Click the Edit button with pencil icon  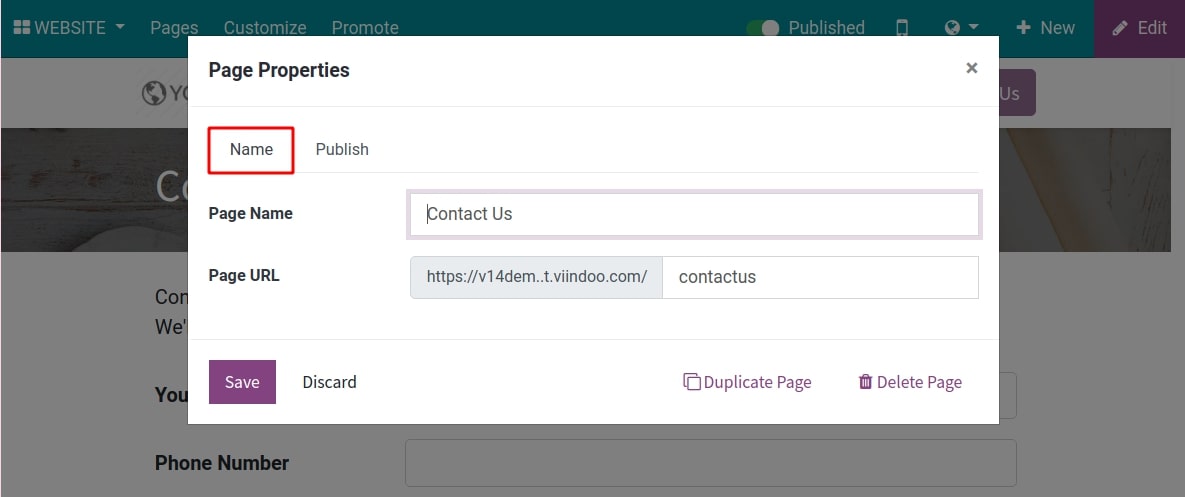pos(1140,29)
